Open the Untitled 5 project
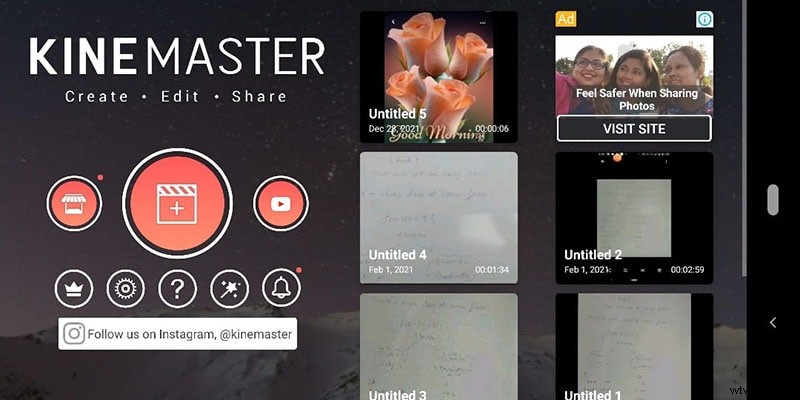Viewport: 800px width, 400px height. tap(439, 77)
